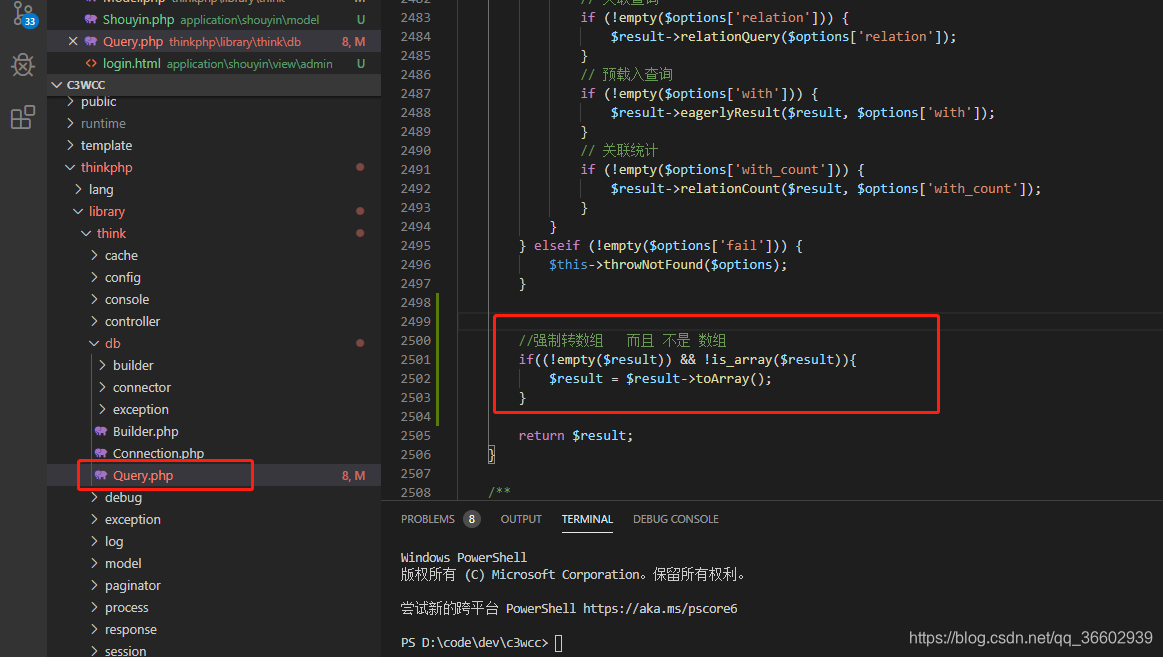Expand the model folder

point(123,562)
